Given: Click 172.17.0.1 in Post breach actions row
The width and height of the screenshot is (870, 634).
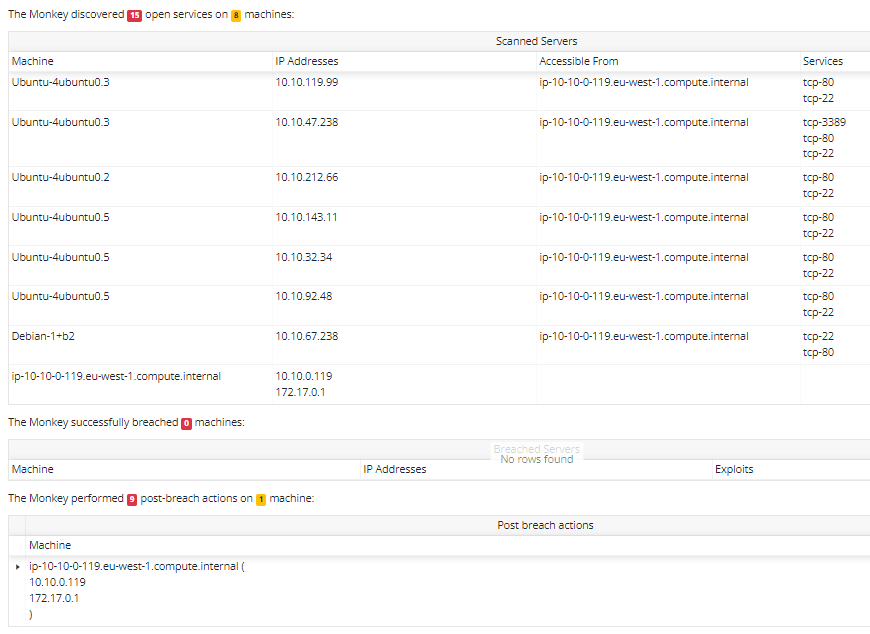Looking at the screenshot, I should point(54,599).
